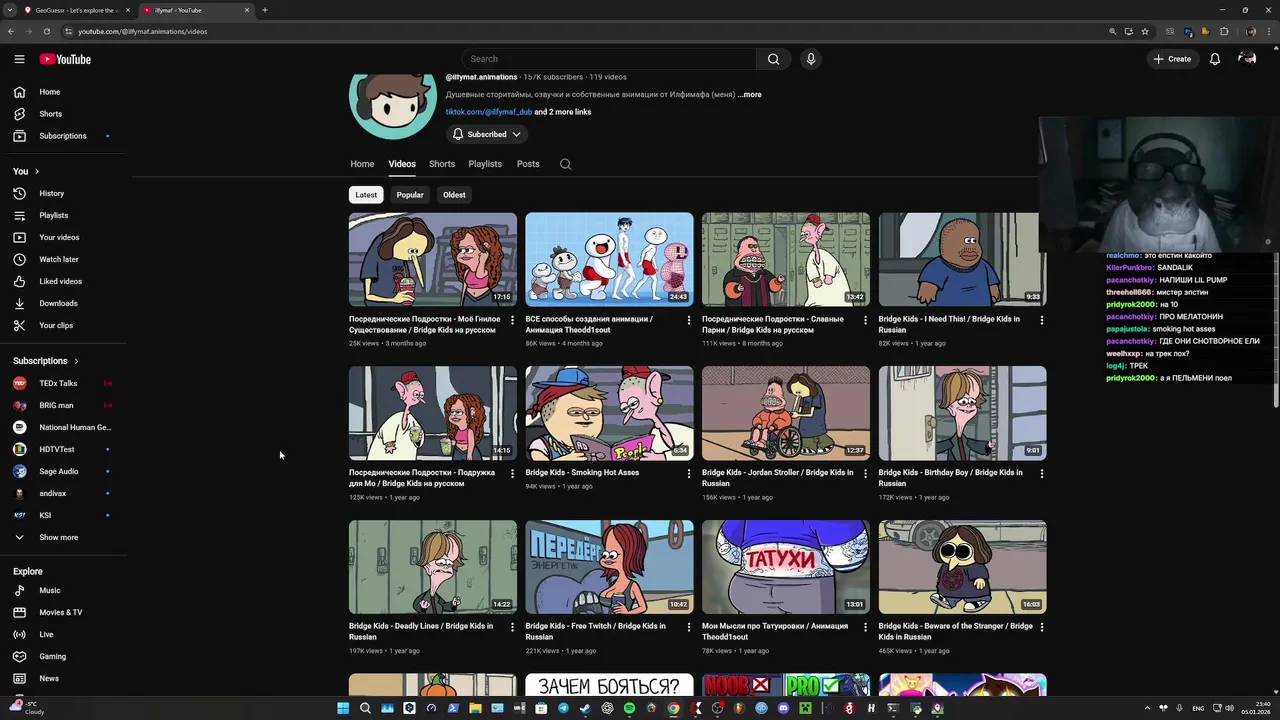Screen dimensions: 1280x720
Task: Go to YouTube home via logo
Action: pyautogui.click(x=65, y=59)
